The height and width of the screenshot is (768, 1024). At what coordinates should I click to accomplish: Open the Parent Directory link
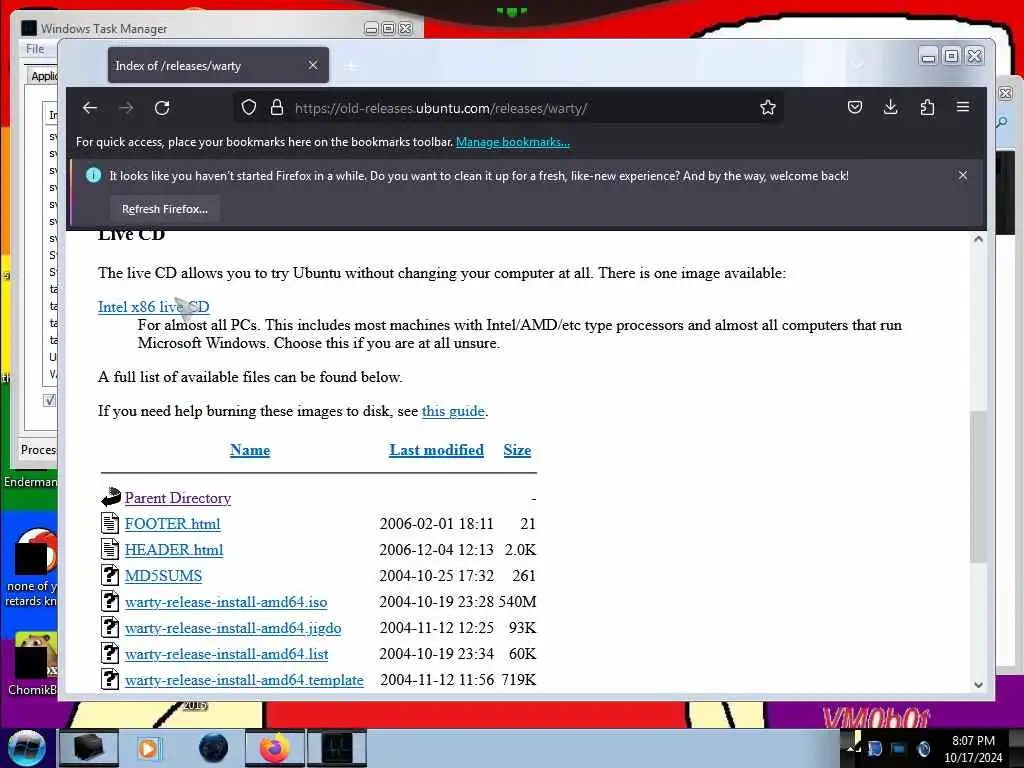point(178,498)
